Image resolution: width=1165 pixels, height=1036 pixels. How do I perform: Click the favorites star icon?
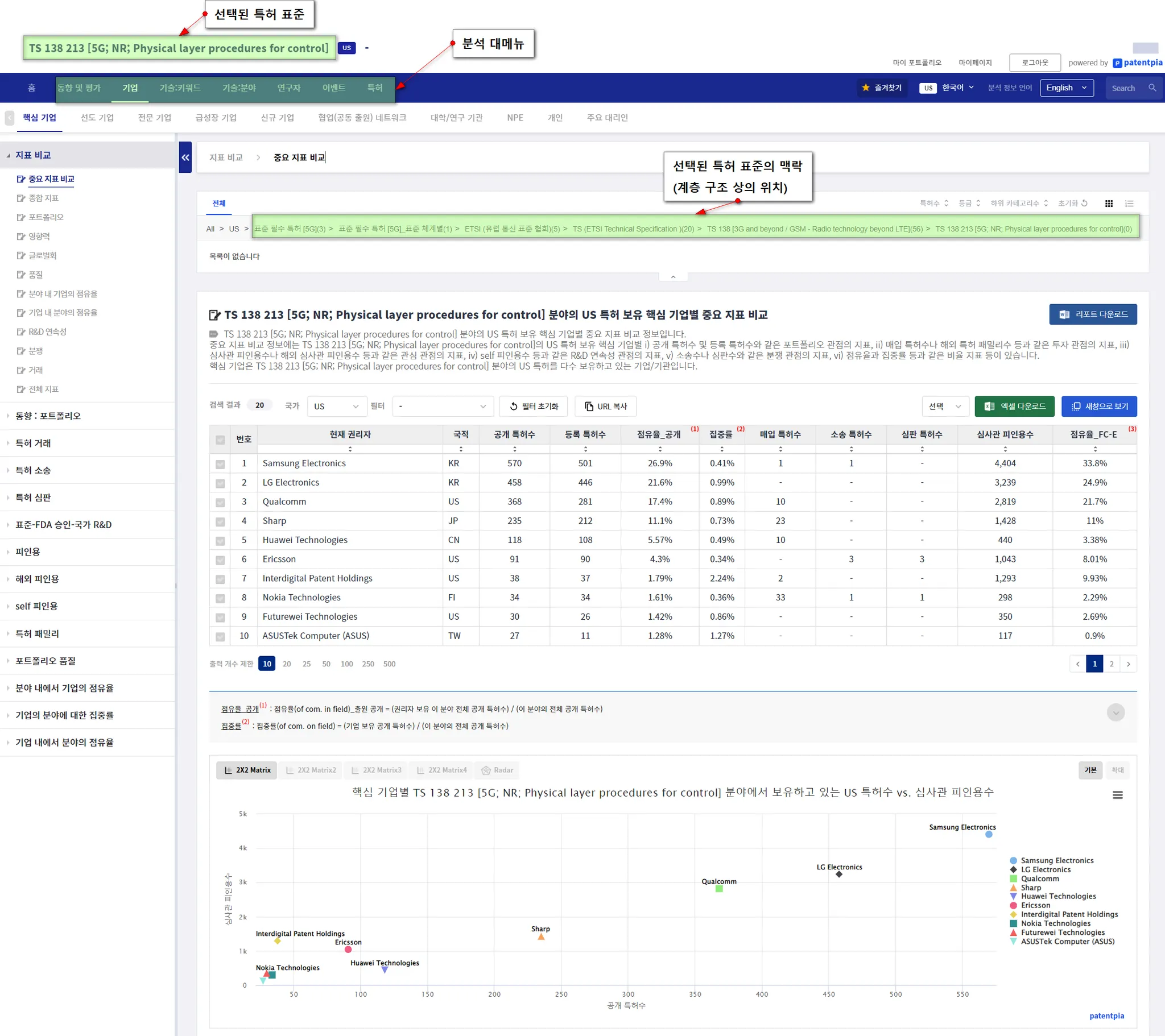point(866,88)
